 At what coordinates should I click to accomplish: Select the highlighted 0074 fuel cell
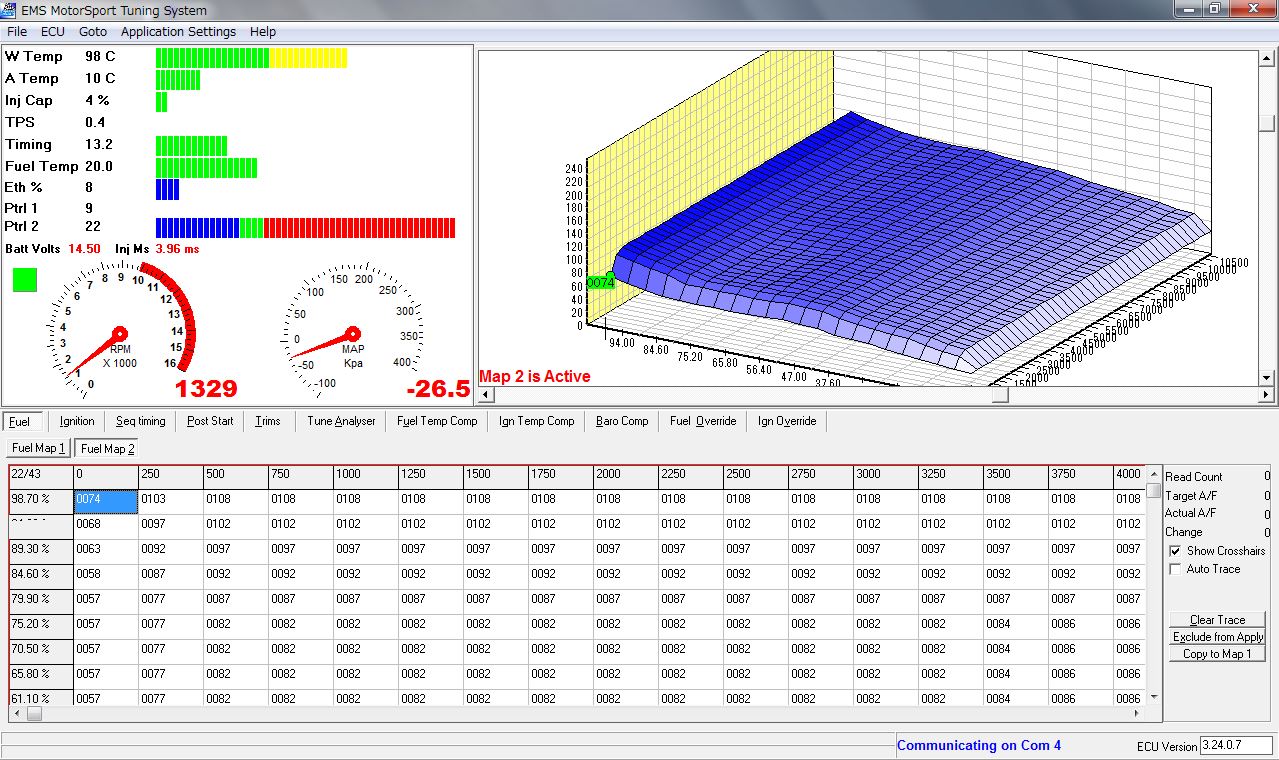point(106,502)
